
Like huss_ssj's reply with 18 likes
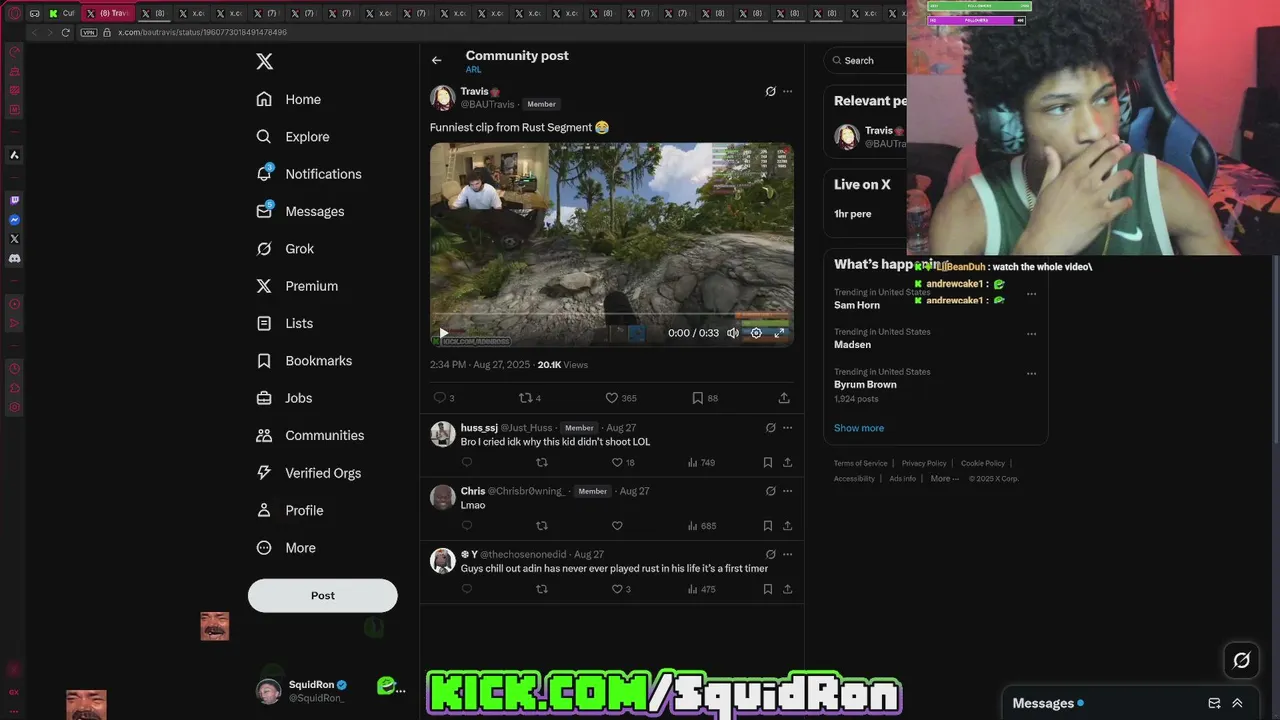pyautogui.click(x=617, y=462)
